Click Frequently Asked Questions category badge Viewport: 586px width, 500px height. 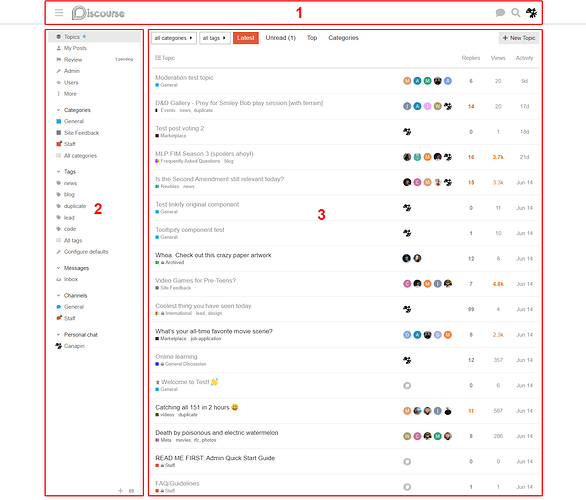click(188, 161)
